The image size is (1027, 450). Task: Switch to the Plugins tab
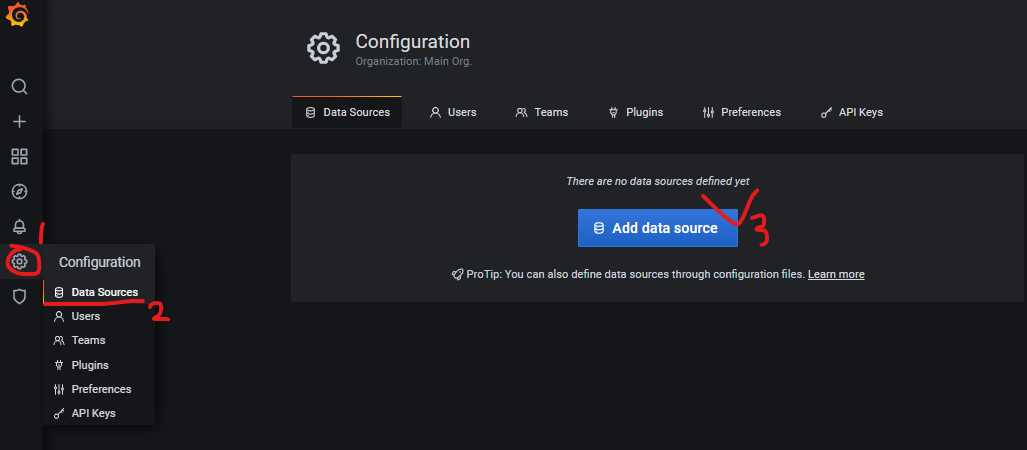tap(635, 113)
